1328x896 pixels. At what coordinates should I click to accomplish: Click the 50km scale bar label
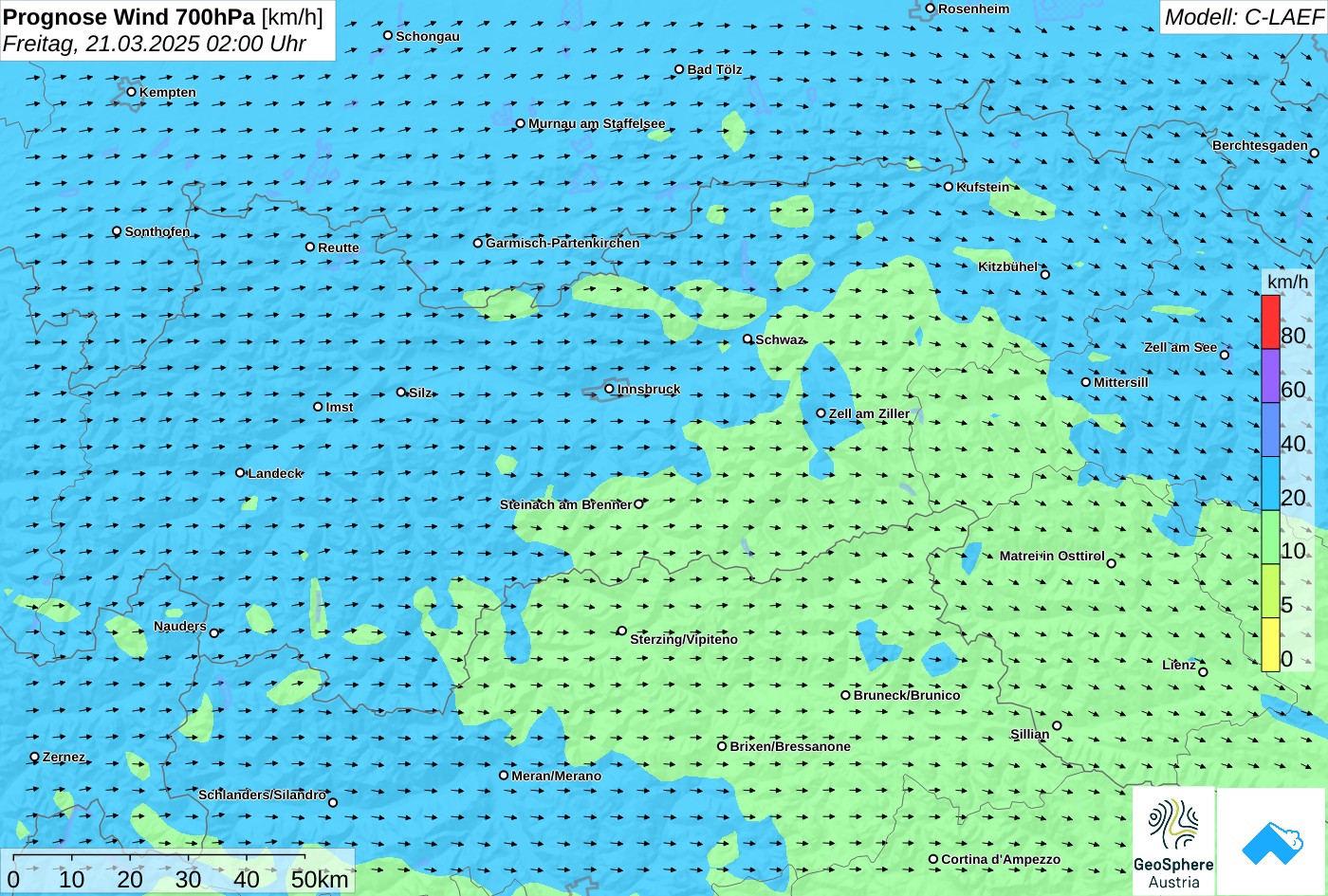click(320, 879)
